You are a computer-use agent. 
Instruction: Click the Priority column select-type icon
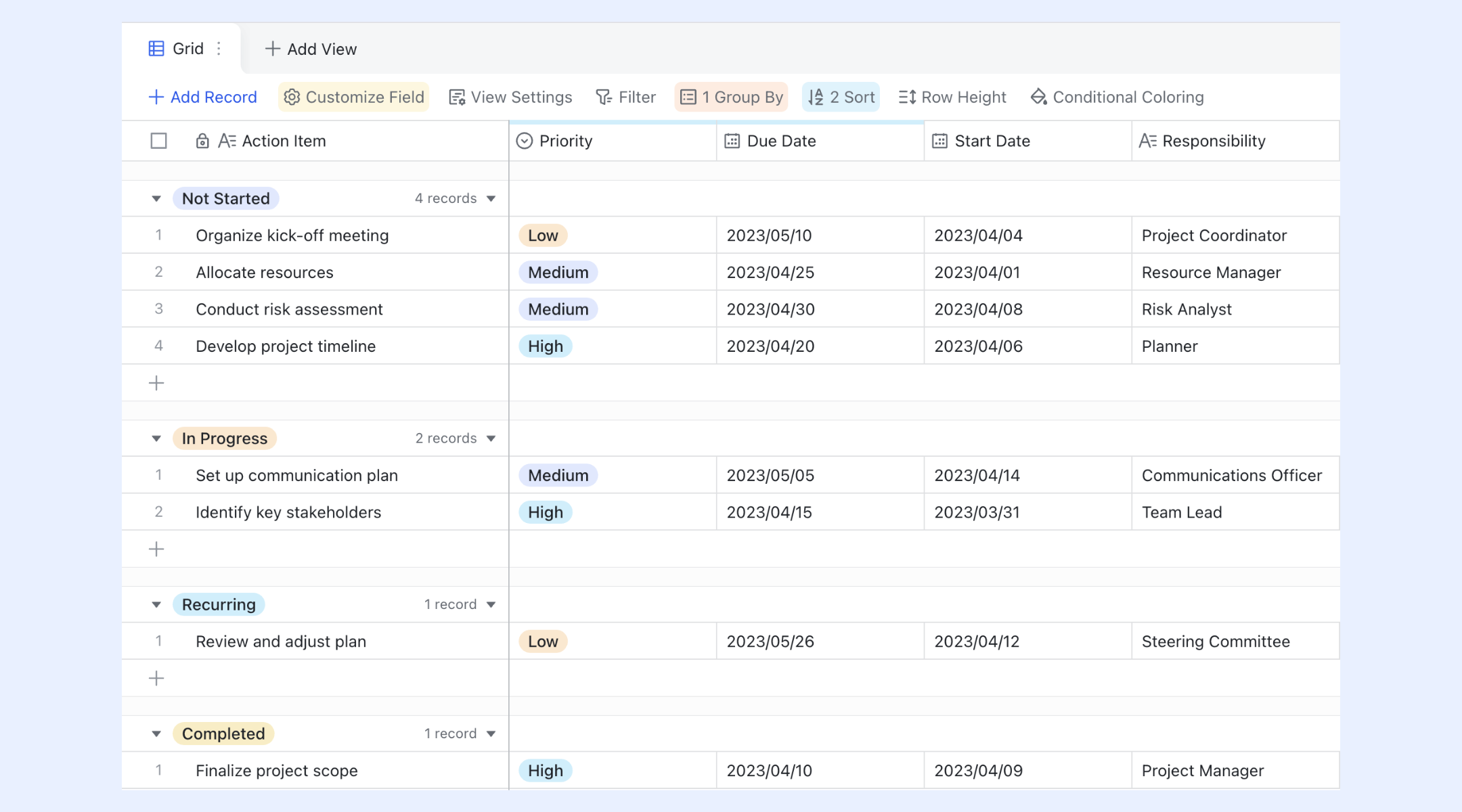click(525, 141)
